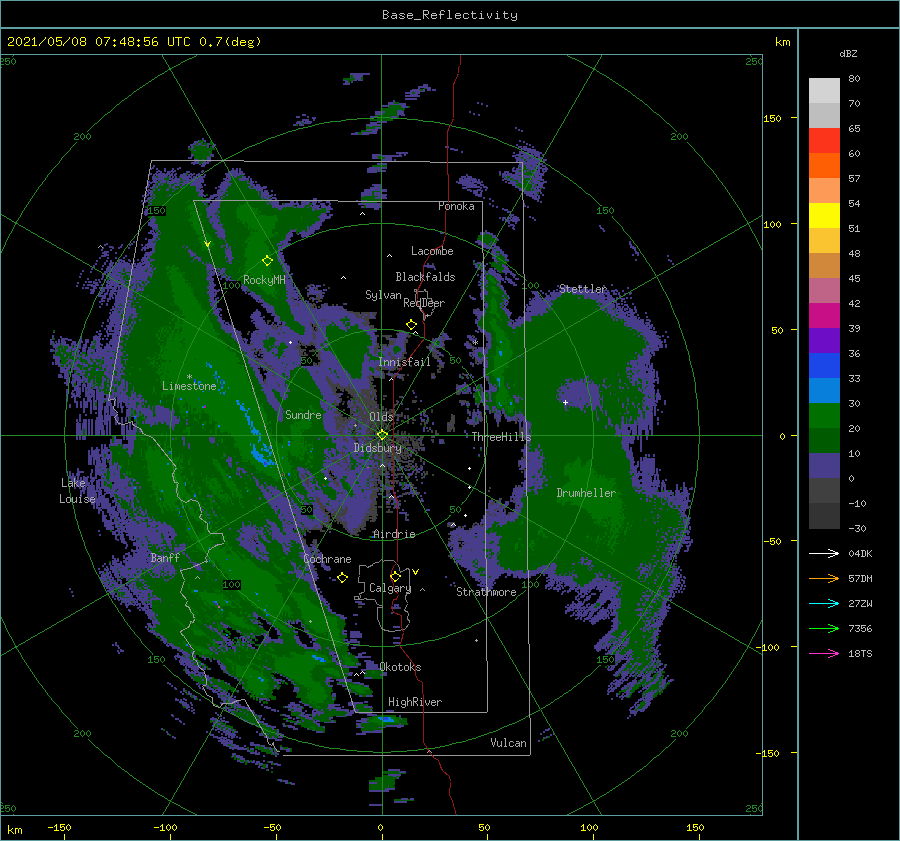The image size is (900, 841).
Task: Click the cyan 27ZW arrow in legend
Action: click(x=824, y=603)
